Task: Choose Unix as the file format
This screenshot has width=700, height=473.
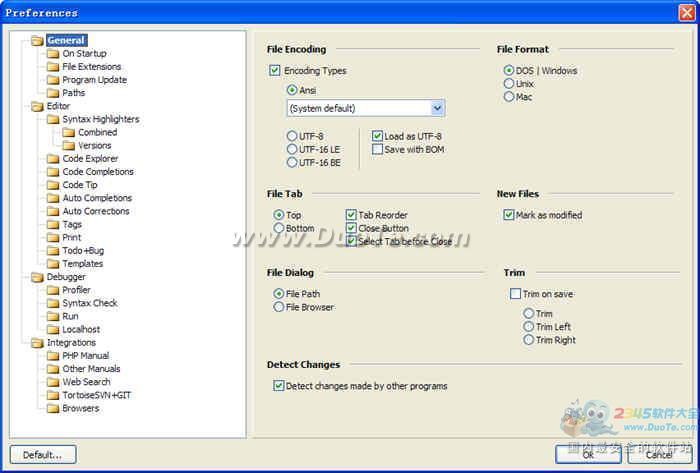Action: click(x=510, y=84)
